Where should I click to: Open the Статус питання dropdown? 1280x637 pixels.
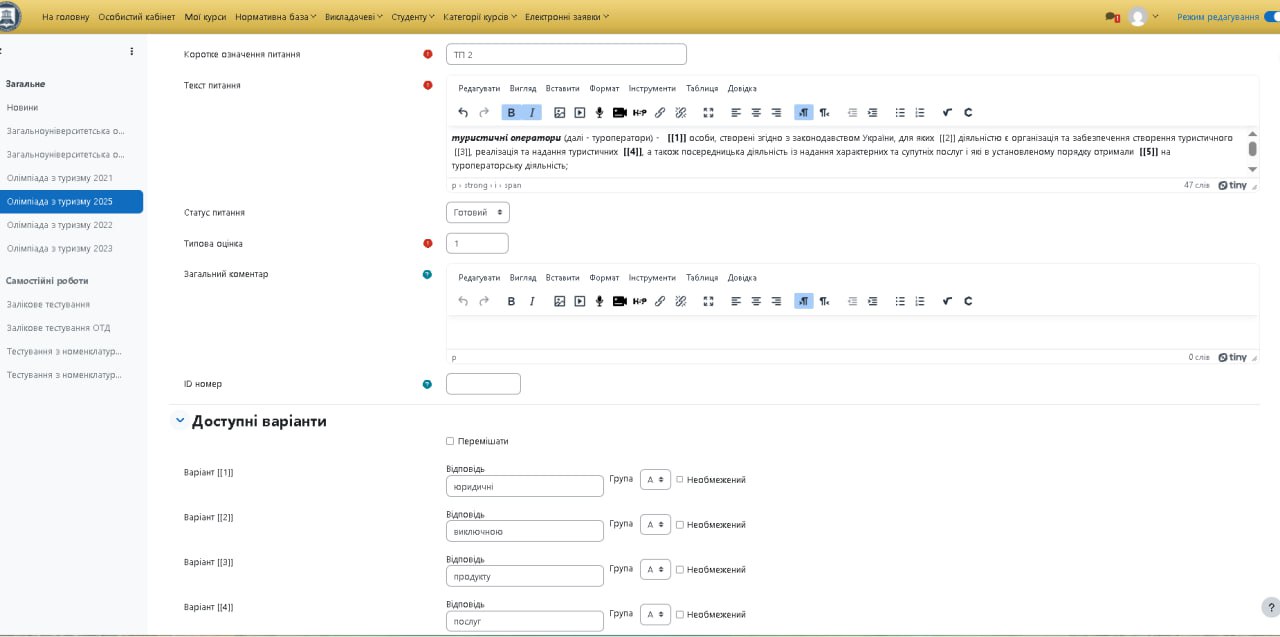(x=478, y=213)
